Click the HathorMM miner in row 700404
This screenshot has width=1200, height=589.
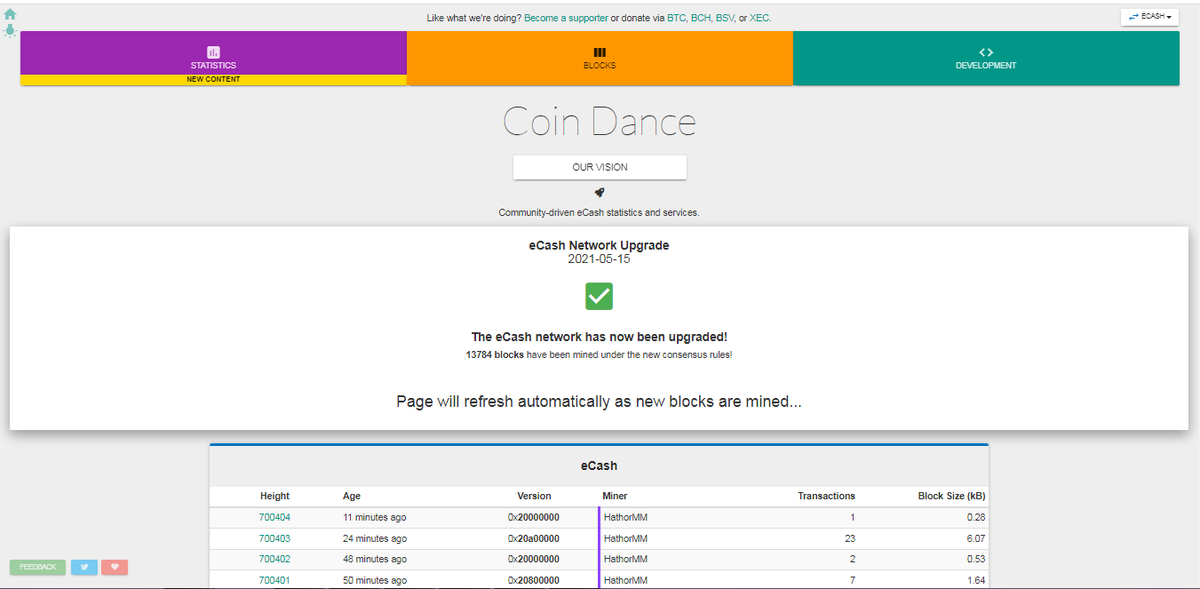coord(626,518)
